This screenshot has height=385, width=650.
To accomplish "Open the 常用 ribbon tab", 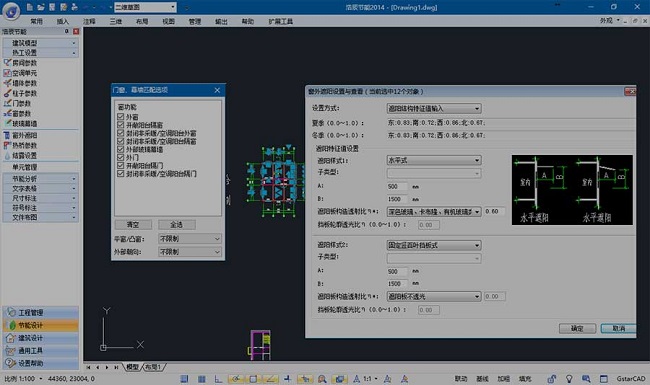I will pyautogui.click(x=36, y=21).
